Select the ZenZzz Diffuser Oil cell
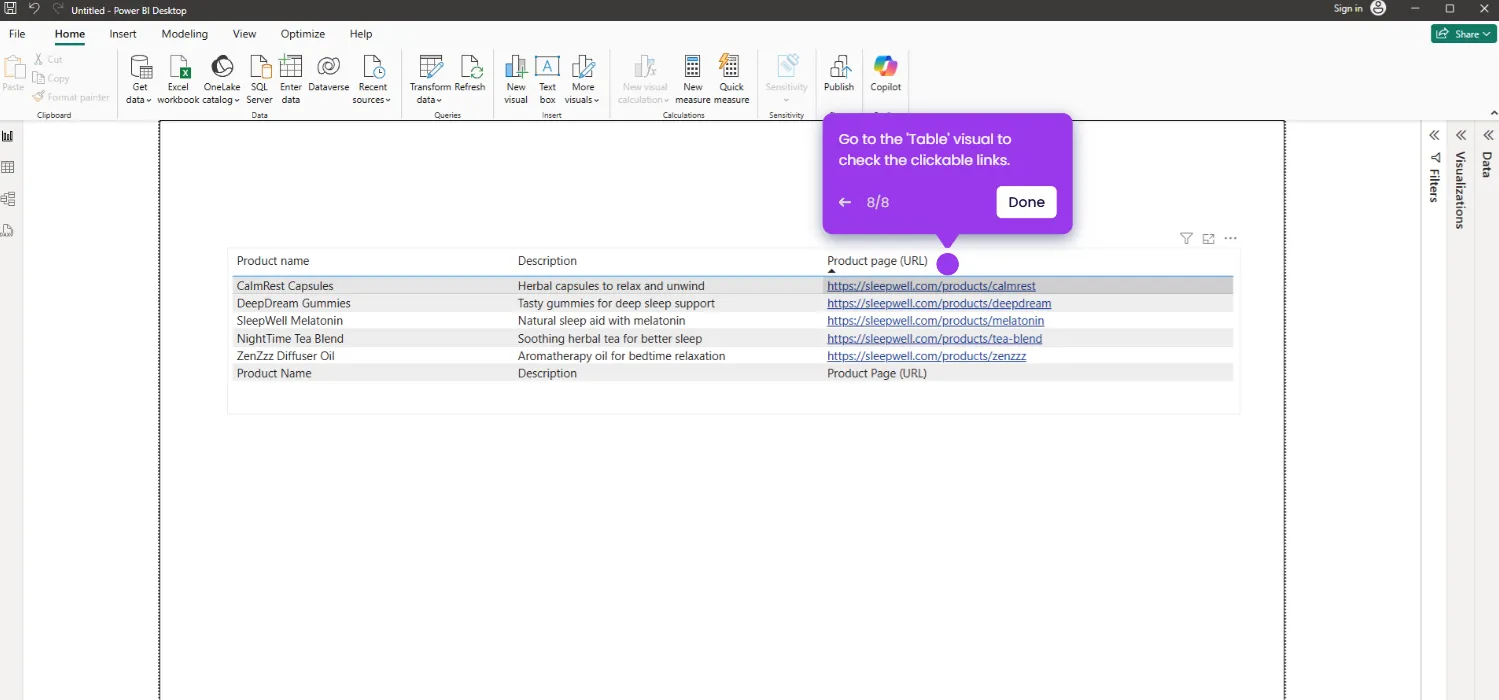 (285, 356)
